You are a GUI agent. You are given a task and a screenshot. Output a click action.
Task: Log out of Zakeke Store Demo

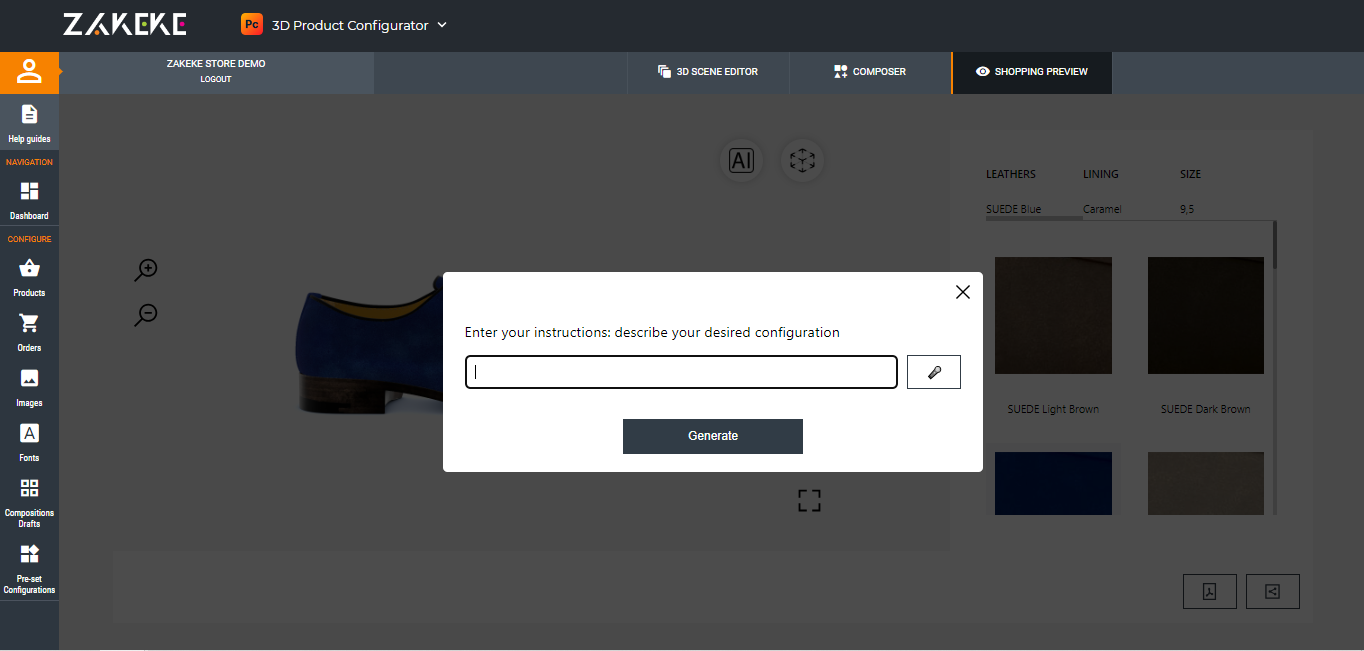pyautogui.click(x=216, y=79)
